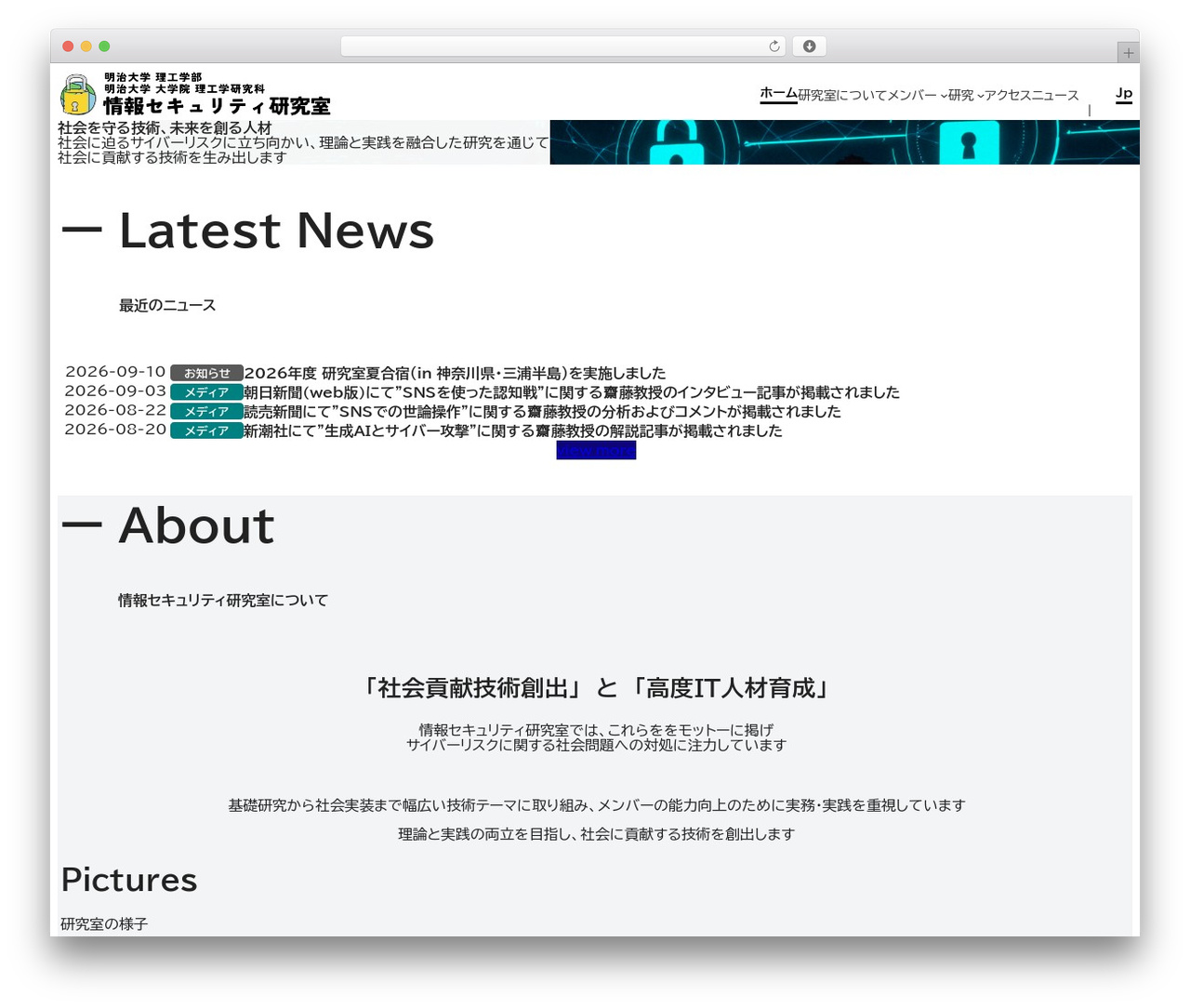Click the About section heading

(196, 525)
